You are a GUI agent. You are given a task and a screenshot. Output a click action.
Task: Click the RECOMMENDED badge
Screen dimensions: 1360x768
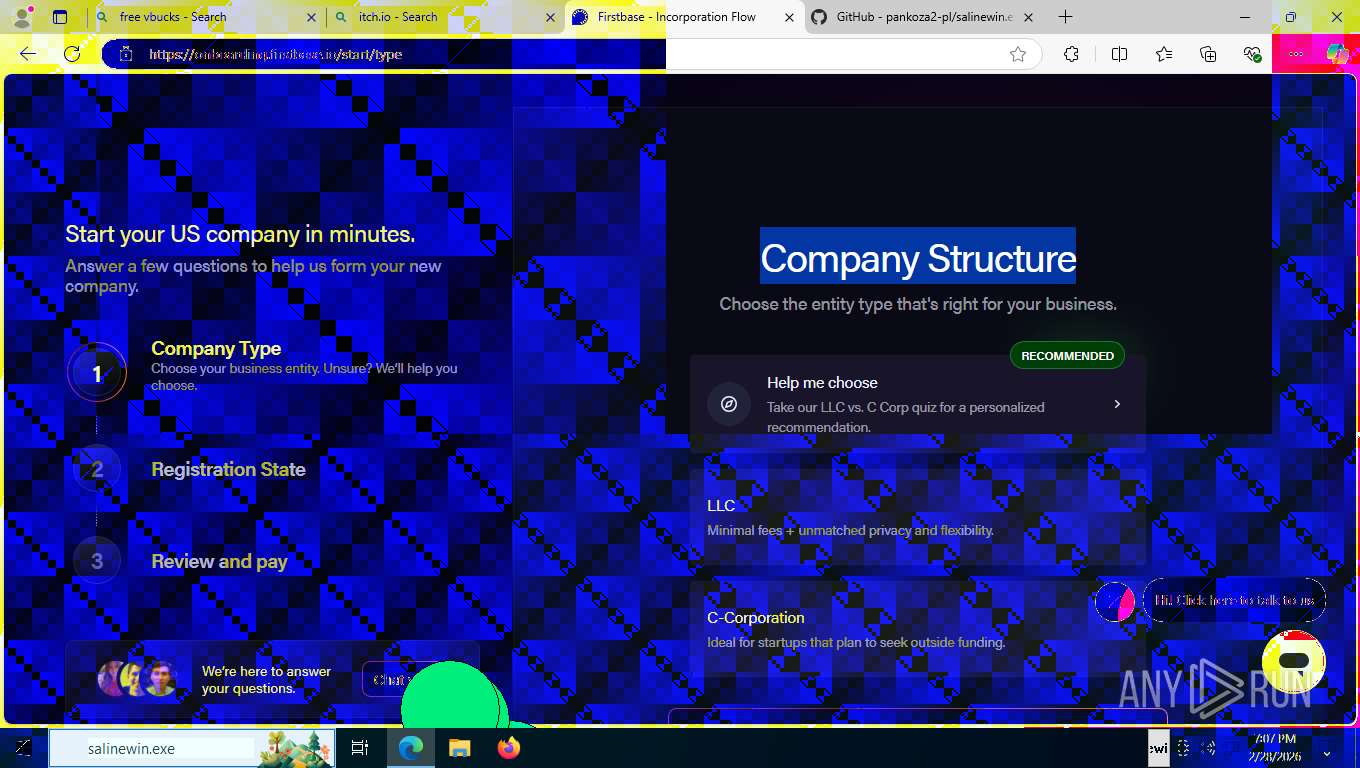coord(1067,356)
